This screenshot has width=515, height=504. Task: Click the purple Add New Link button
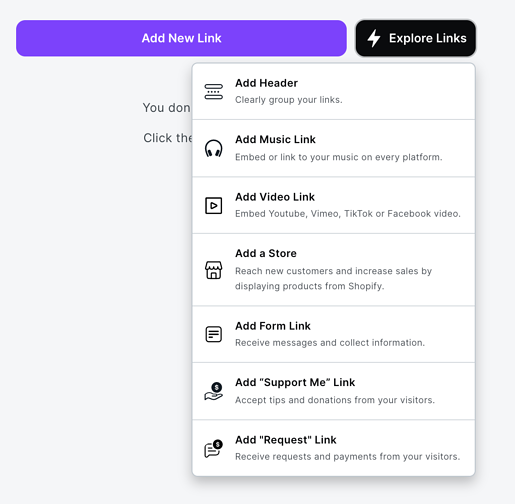pos(181,38)
